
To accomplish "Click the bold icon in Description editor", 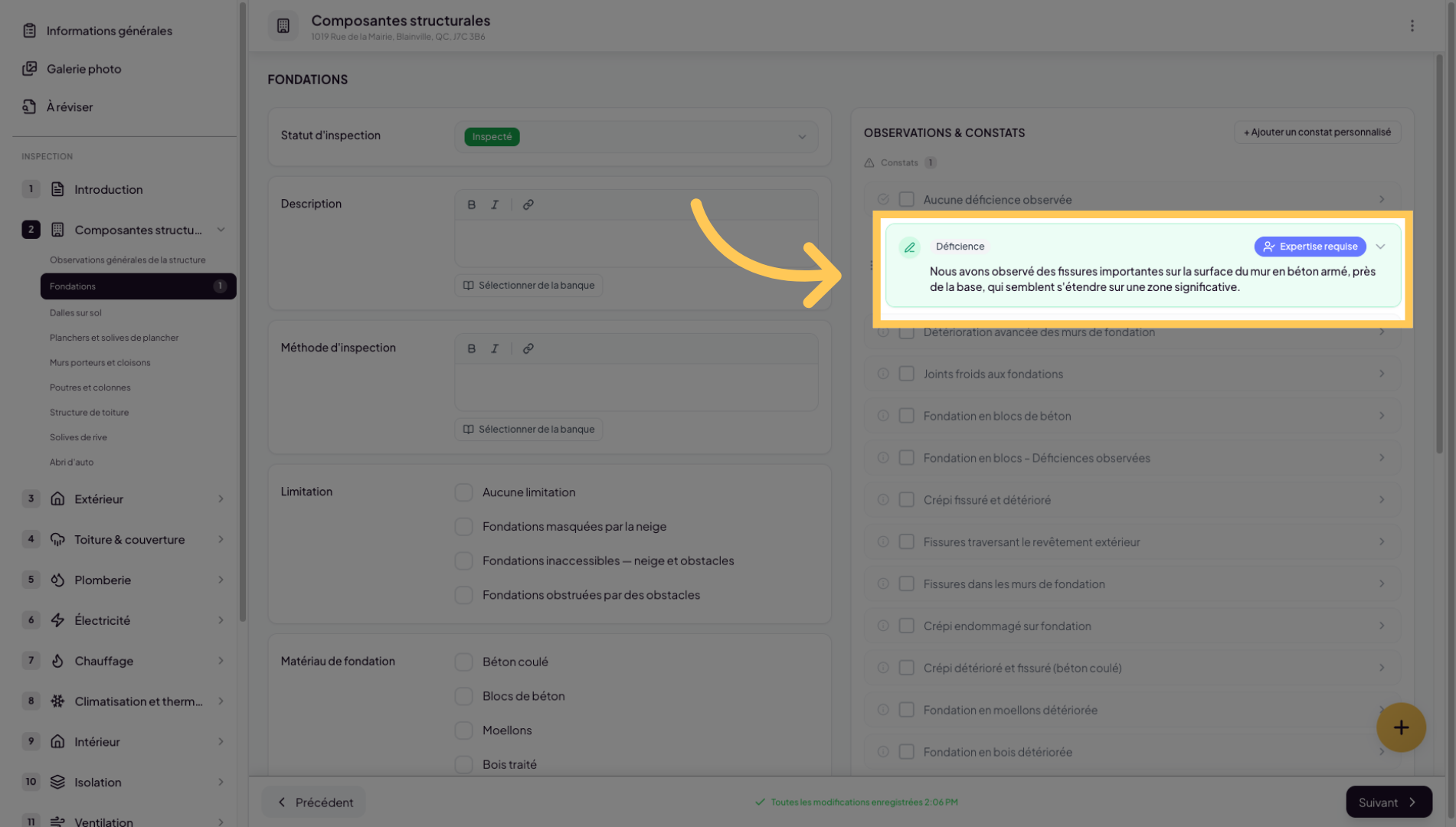I will 471,204.
